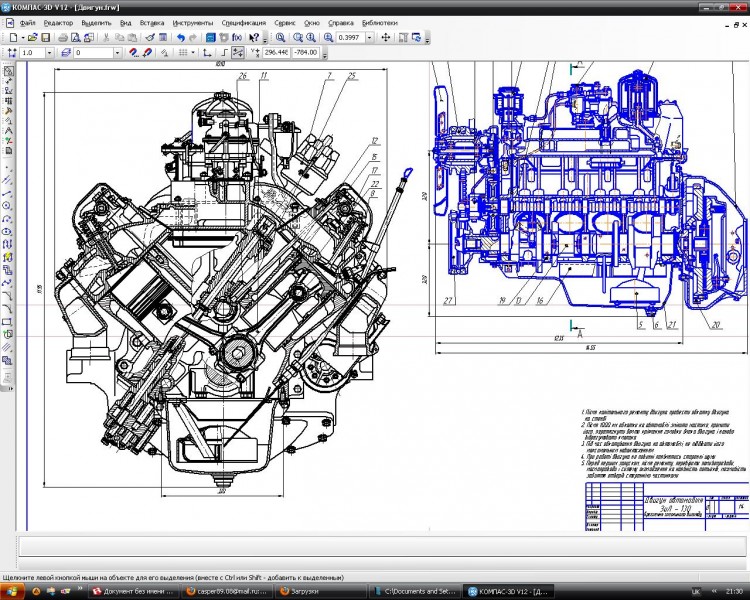The width and height of the screenshot is (750, 600).
Task: Click the Print icon
Action: point(63,37)
